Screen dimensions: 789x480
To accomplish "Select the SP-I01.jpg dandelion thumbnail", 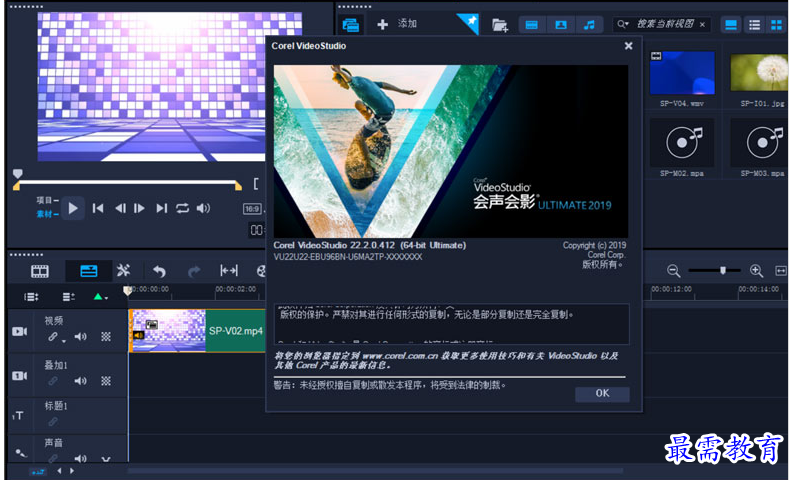I will (759, 73).
